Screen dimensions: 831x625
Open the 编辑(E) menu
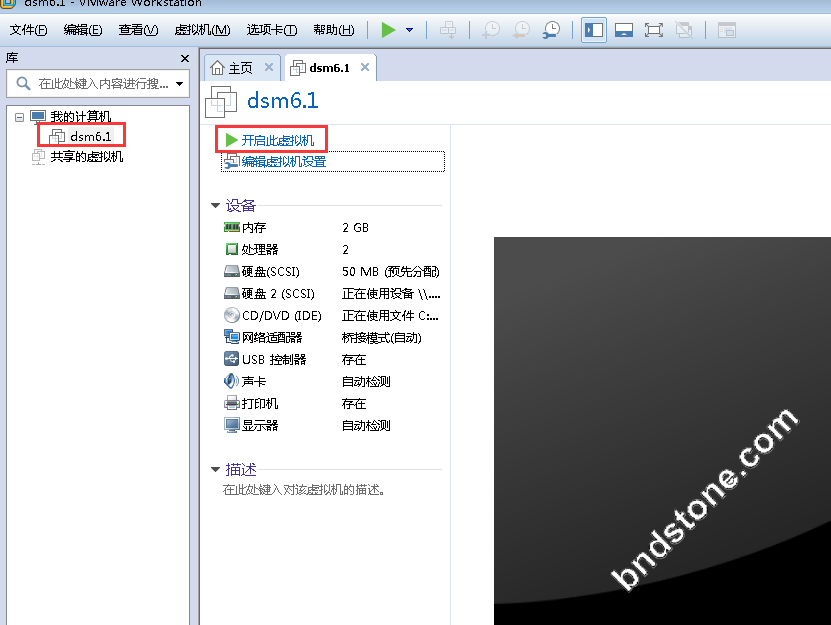click(x=83, y=30)
